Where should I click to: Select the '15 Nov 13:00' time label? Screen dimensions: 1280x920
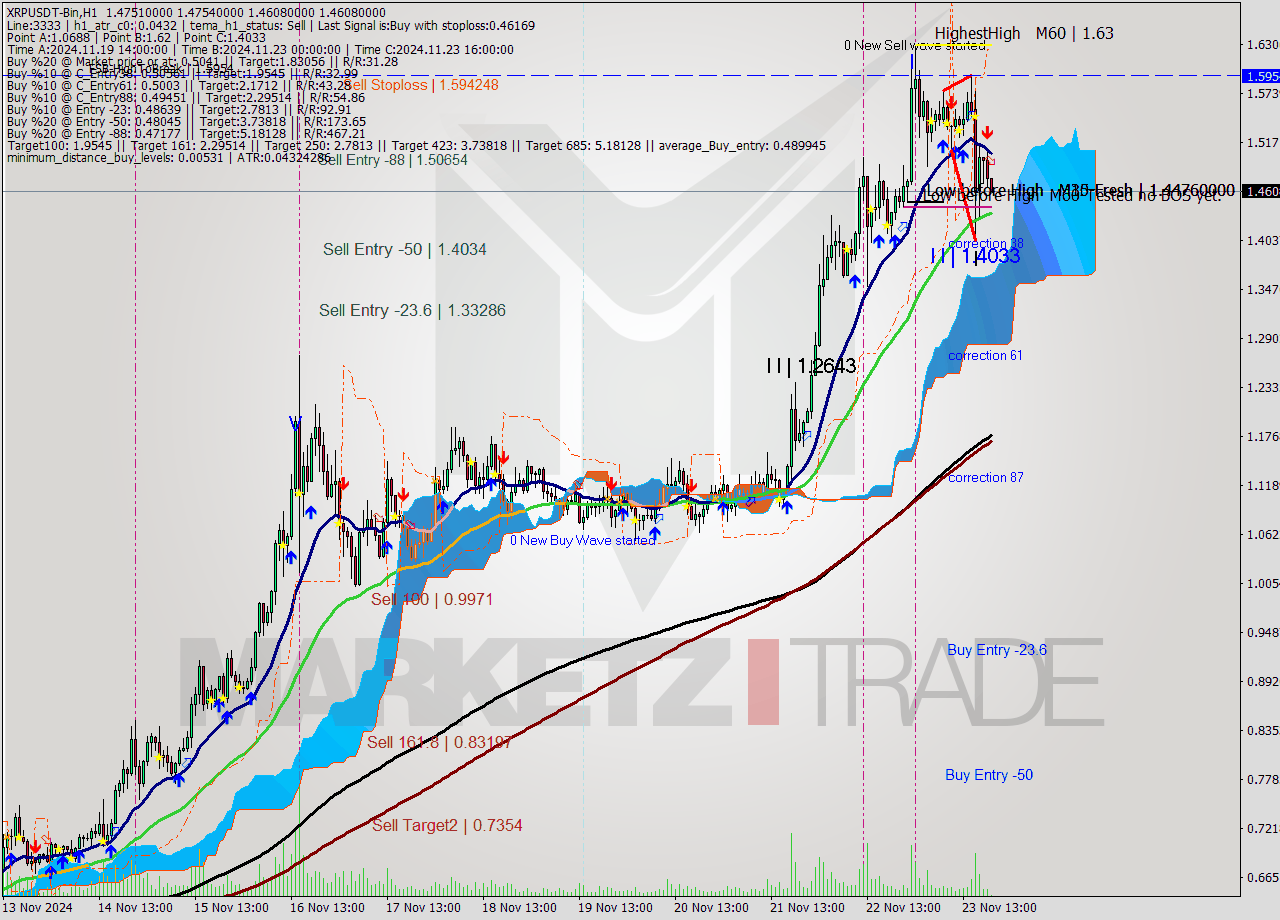click(231, 908)
